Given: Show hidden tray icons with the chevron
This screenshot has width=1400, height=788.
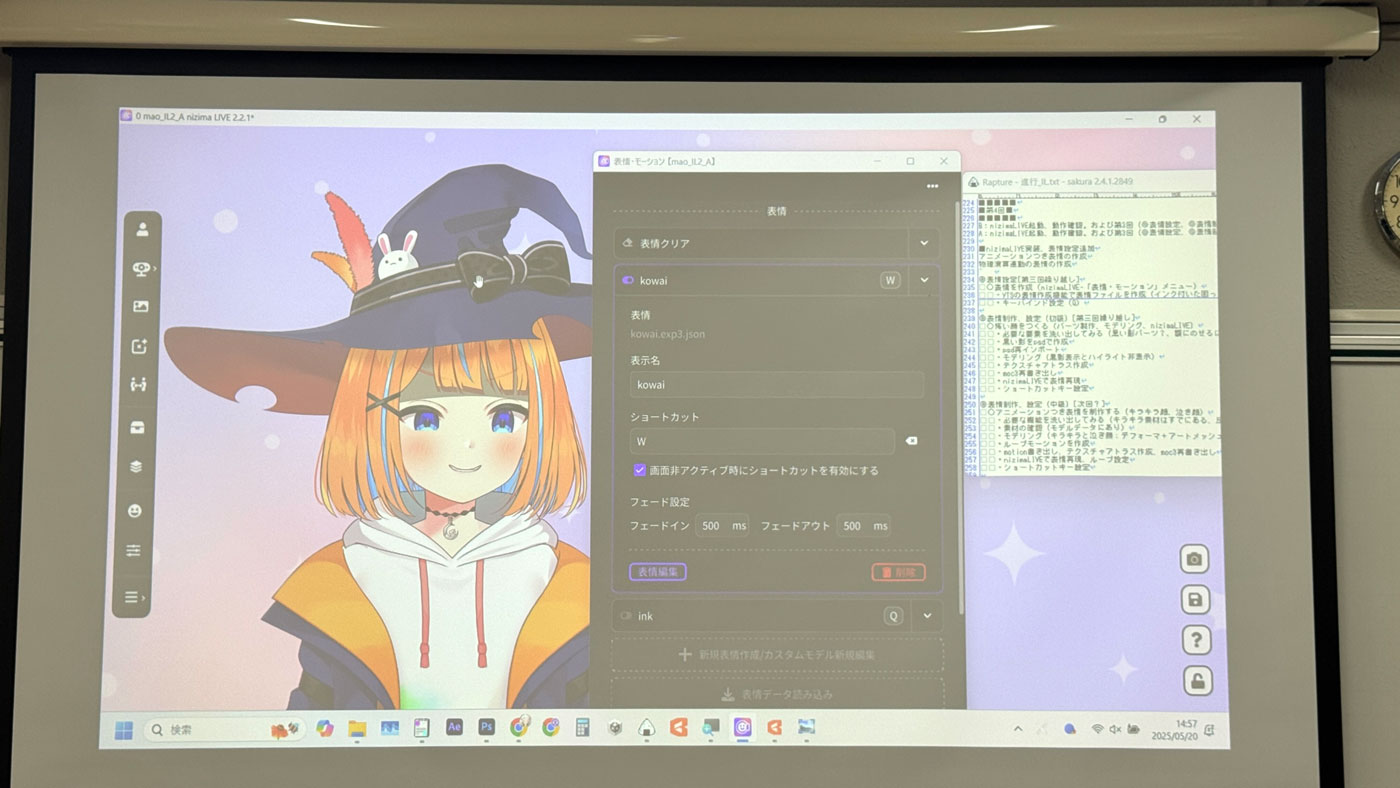Looking at the screenshot, I should coord(1018,729).
